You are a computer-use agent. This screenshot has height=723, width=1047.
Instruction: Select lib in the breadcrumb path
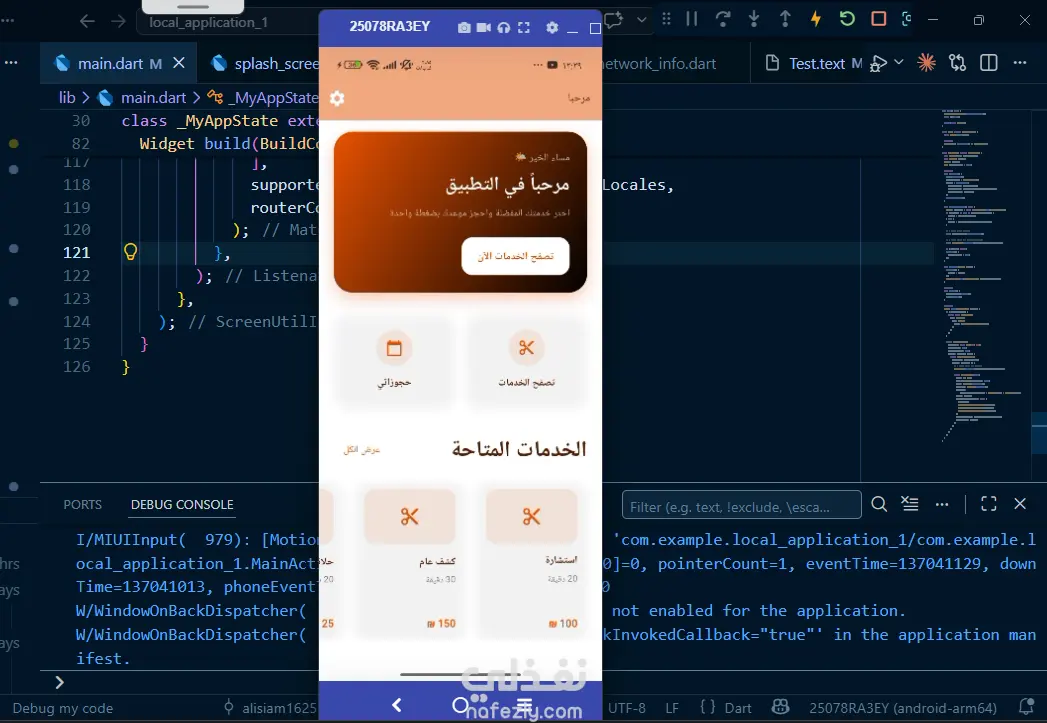pyautogui.click(x=67, y=97)
